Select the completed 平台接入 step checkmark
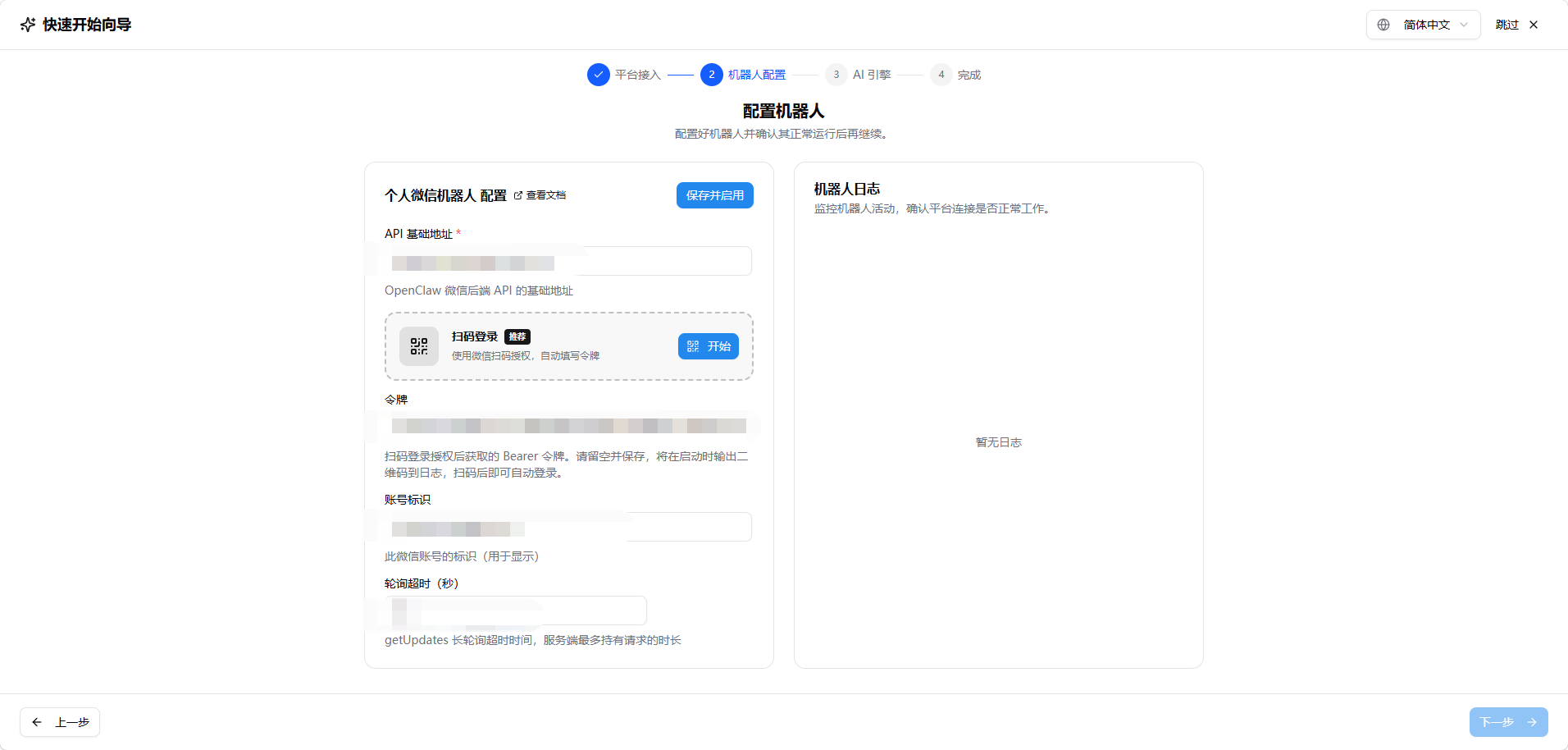The image size is (1568, 750). 599,75
